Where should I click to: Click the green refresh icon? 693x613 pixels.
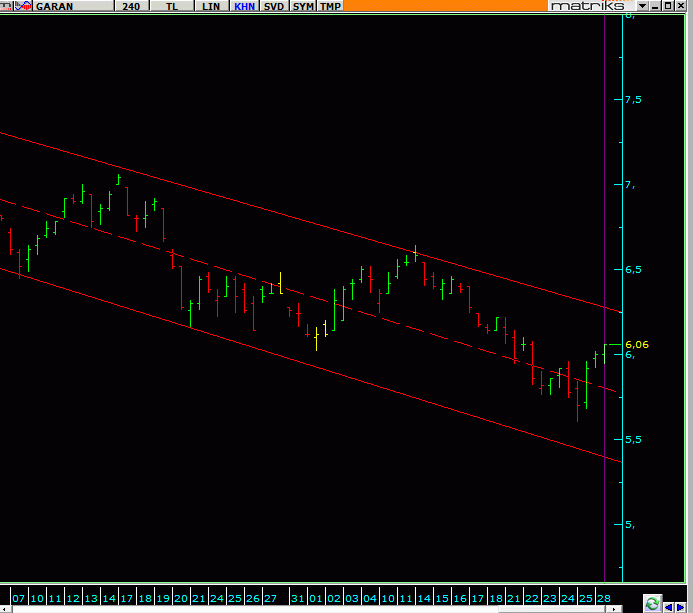point(652,604)
